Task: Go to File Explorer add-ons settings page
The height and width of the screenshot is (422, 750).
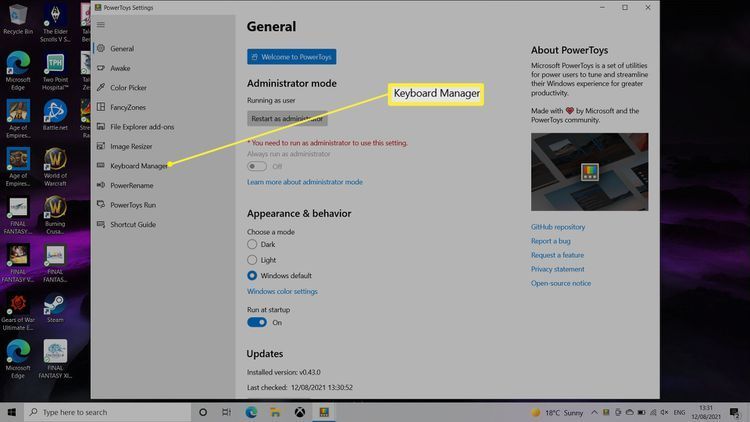Action: [x=141, y=127]
